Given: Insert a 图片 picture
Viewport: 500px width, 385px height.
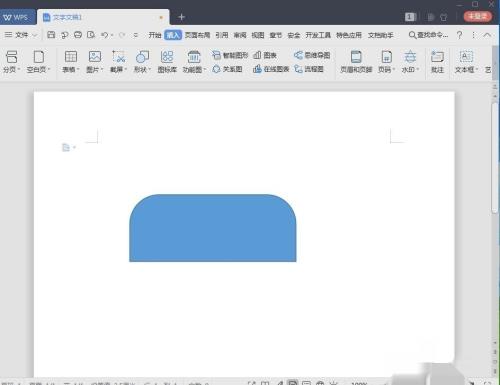Looking at the screenshot, I should 95,61.
